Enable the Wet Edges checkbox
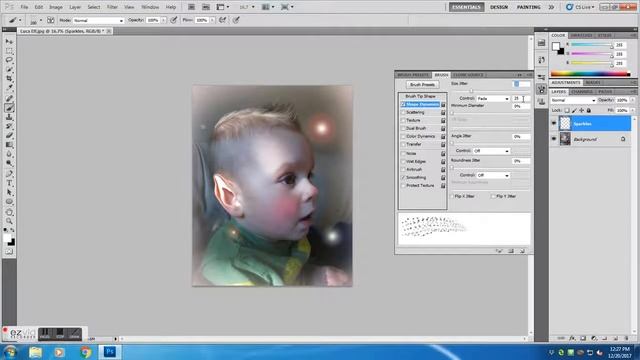640x360 pixels. click(403, 162)
